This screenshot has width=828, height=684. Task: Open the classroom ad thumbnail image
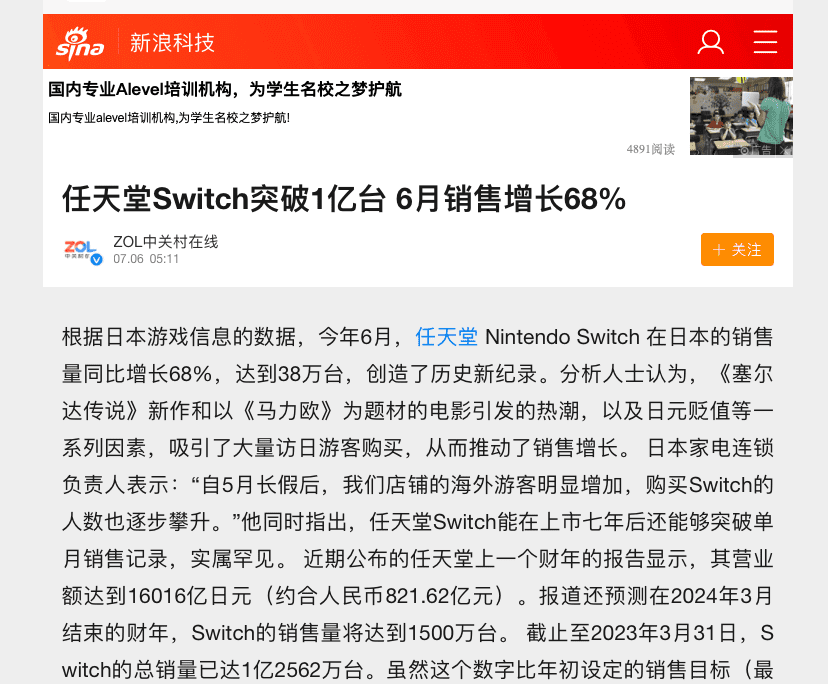(741, 116)
